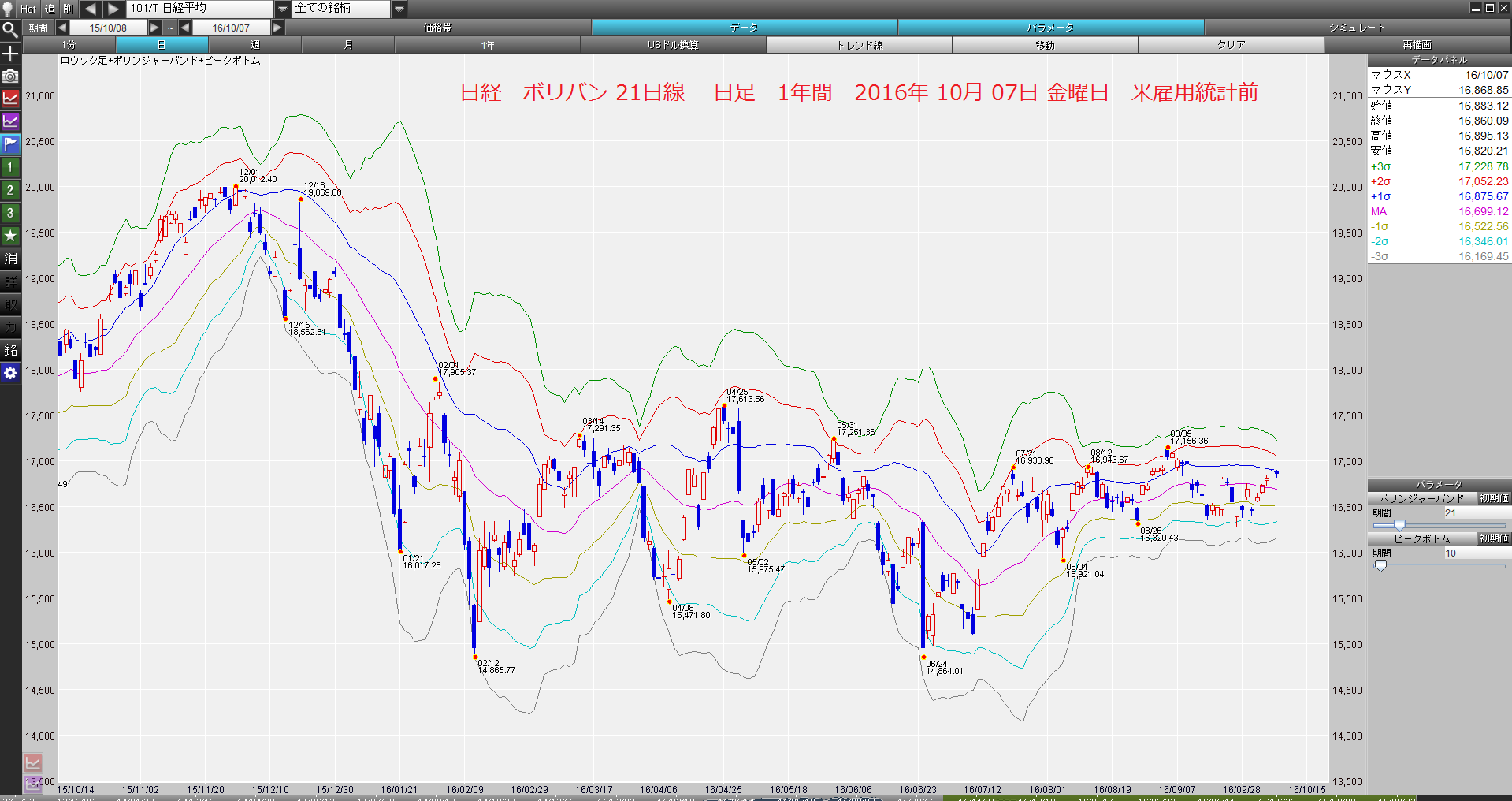Click the 移動 move button

pyautogui.click(x=1045, y=45)
